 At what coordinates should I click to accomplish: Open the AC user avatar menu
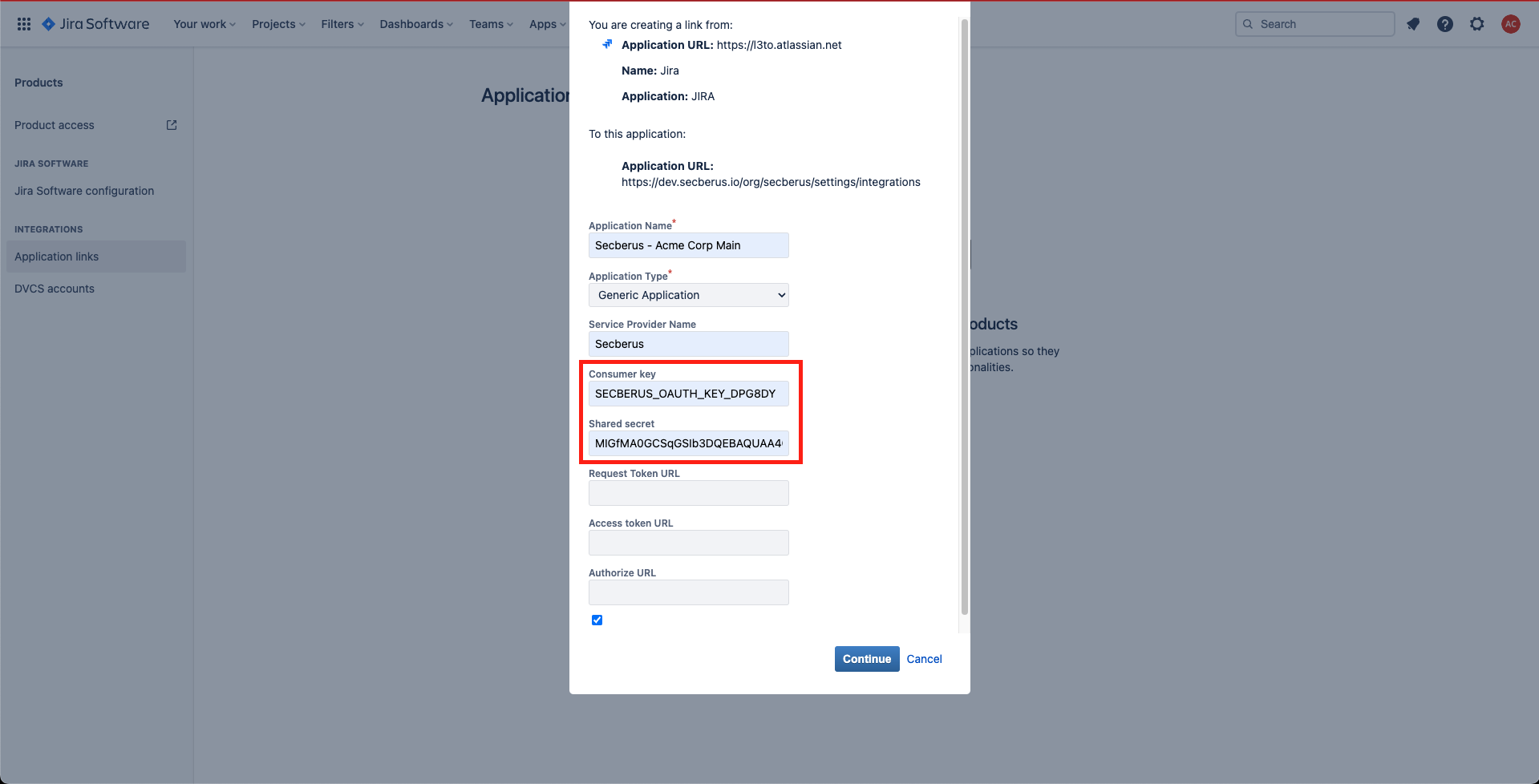pos(1511,24)
